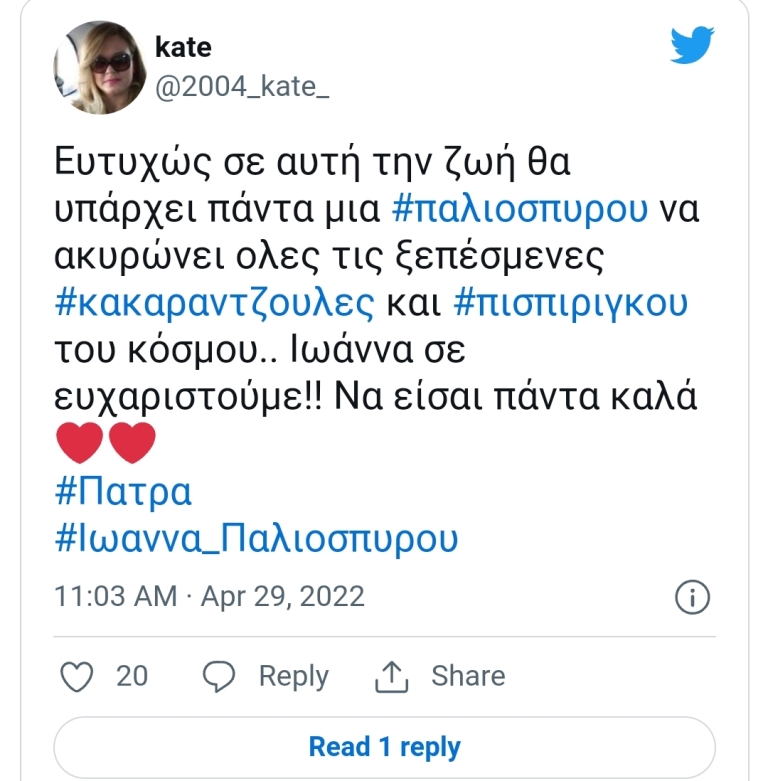The width and height of the screenshot is (768, 781).
Task: Open the #Ιωαννα_Παλιοσπυρου hashtag
Action: pyautogui.click(x=257, y=540)
